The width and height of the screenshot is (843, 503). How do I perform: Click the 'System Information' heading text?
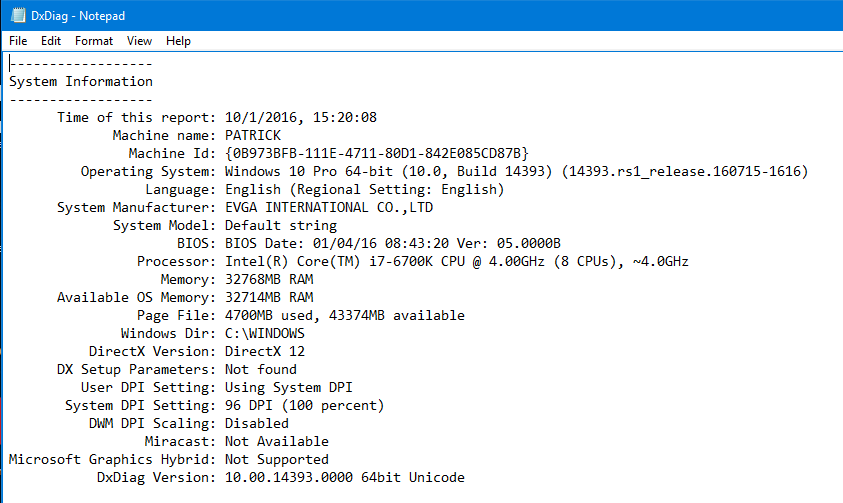(81, 82)
